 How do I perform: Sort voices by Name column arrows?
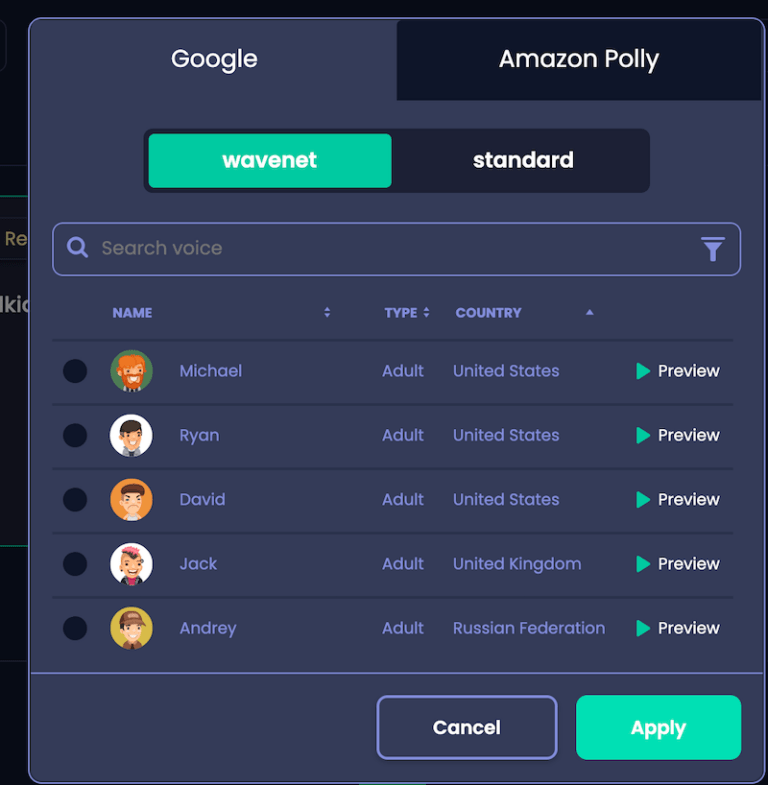click(327, 312)
